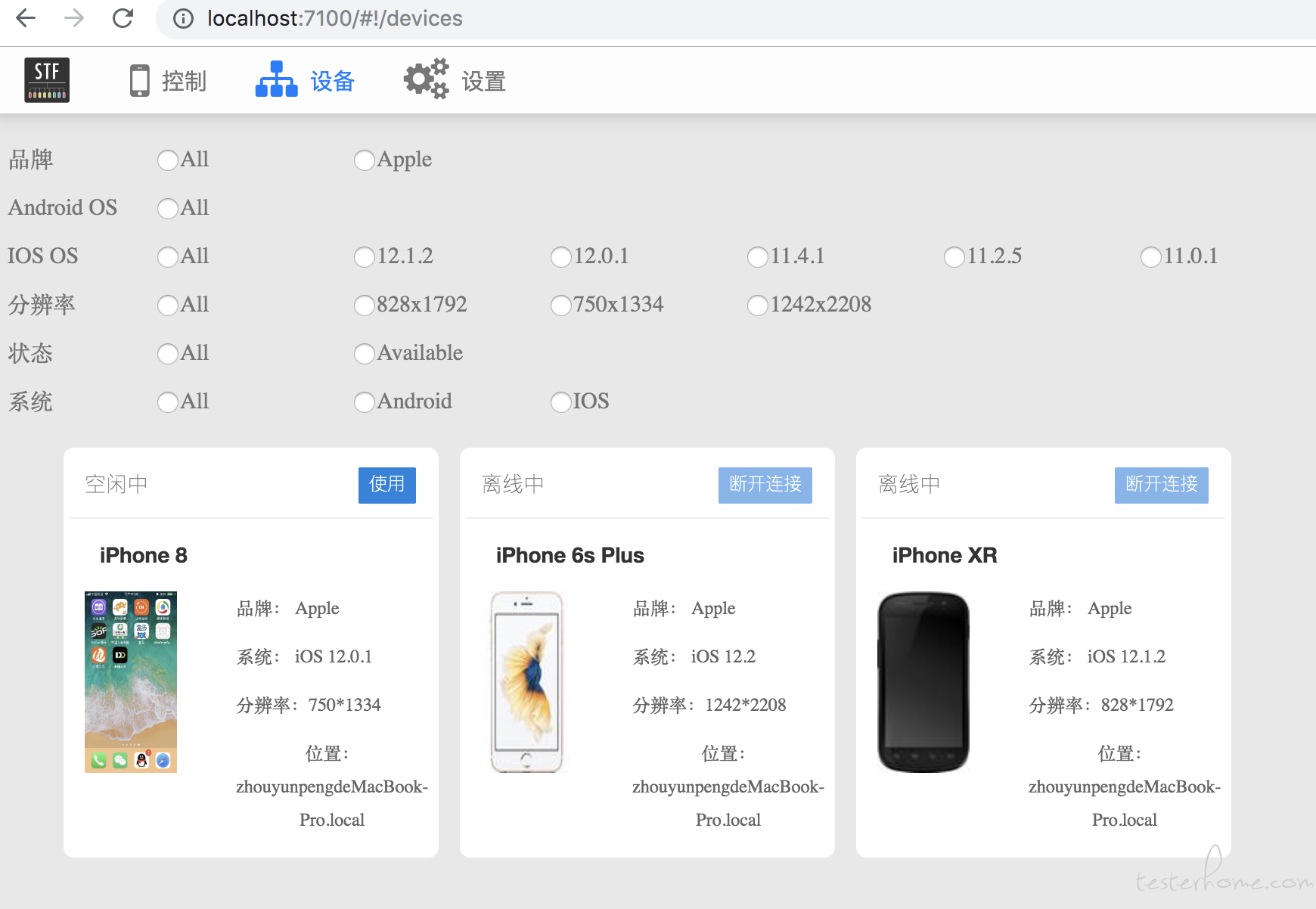Click the network devices icon beside 设备
Viewport: 1316px width, 909px height.
(276, 79)
